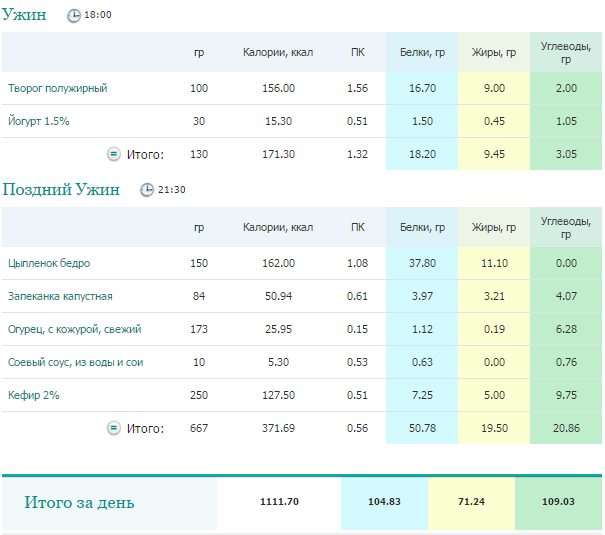The height and width of the screenshot is (535, 605).
Task: Click the Калории, ккал header in Ужин table
Action: [x=278, y=53]
